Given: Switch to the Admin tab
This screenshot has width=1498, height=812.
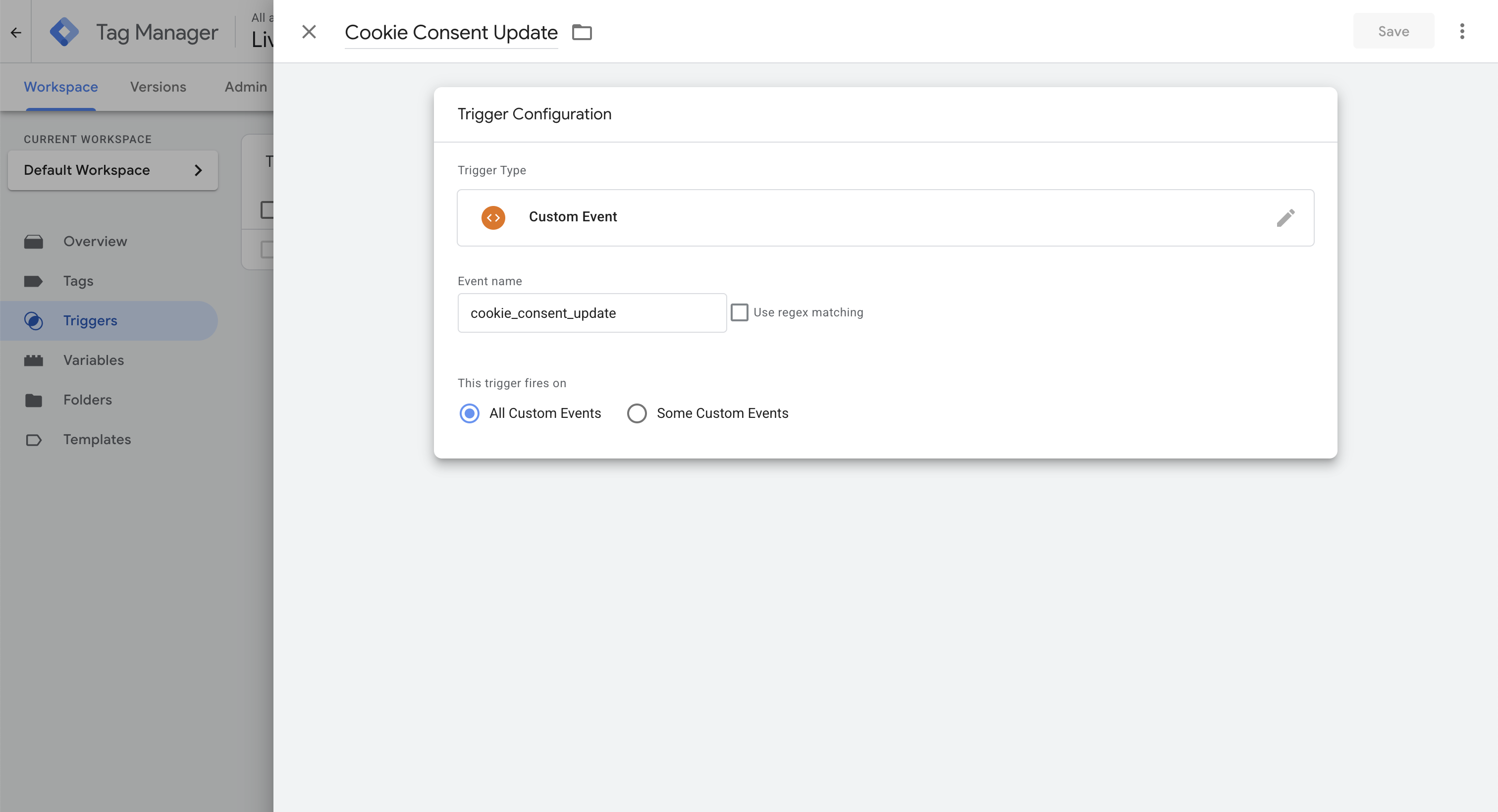Looking at the screenshot, I should tap(246, 87).
